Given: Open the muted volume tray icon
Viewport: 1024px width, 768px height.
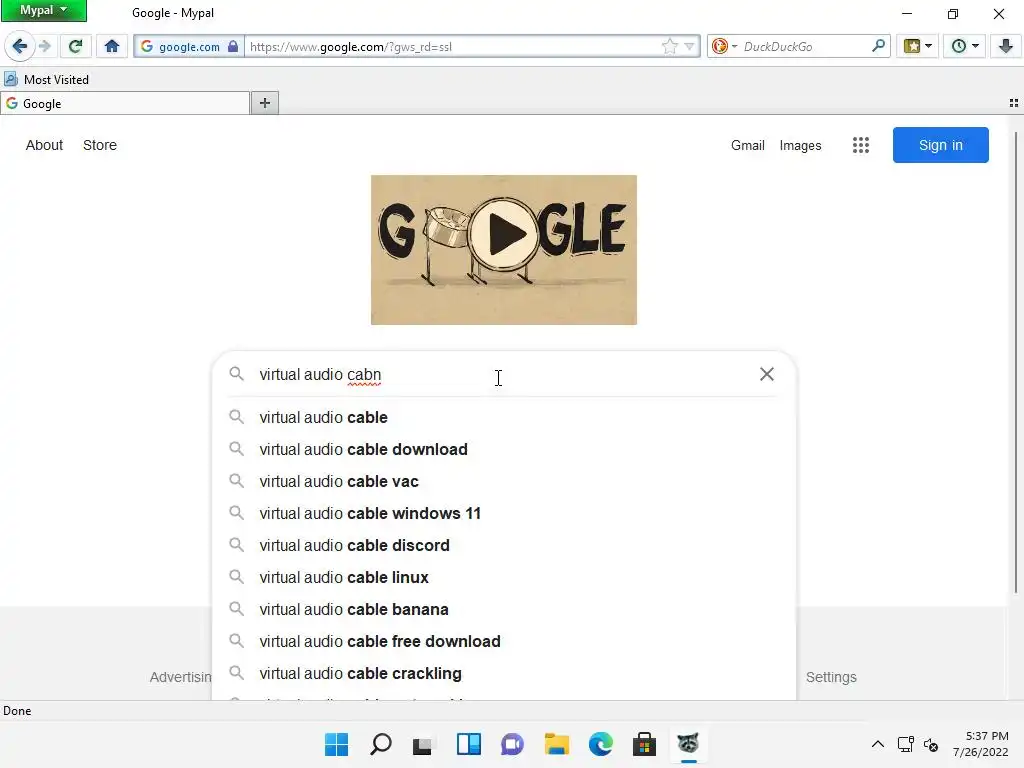Looking at the screenshot, I should coord(931,744).
